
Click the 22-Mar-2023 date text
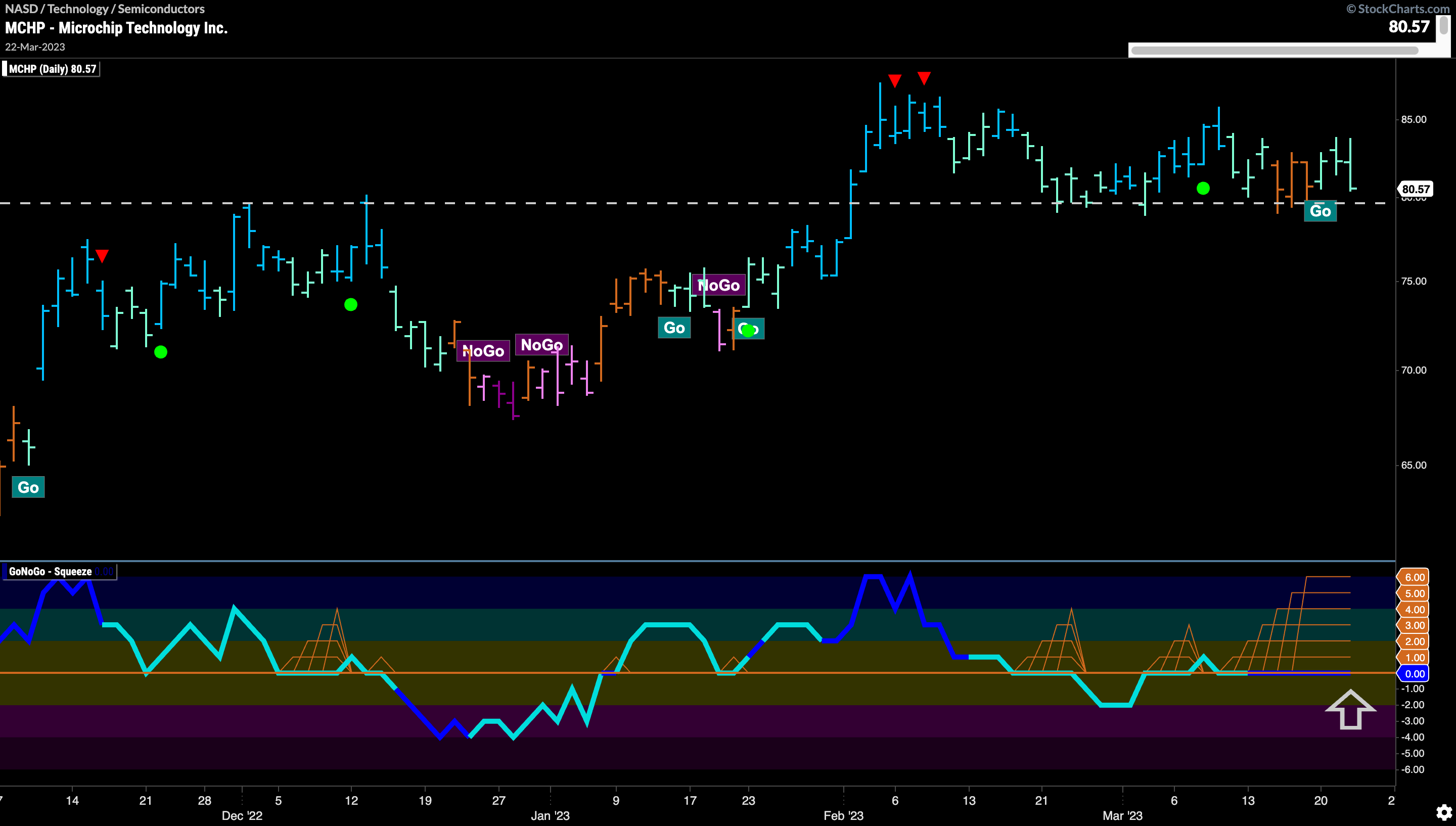[35, 47]
